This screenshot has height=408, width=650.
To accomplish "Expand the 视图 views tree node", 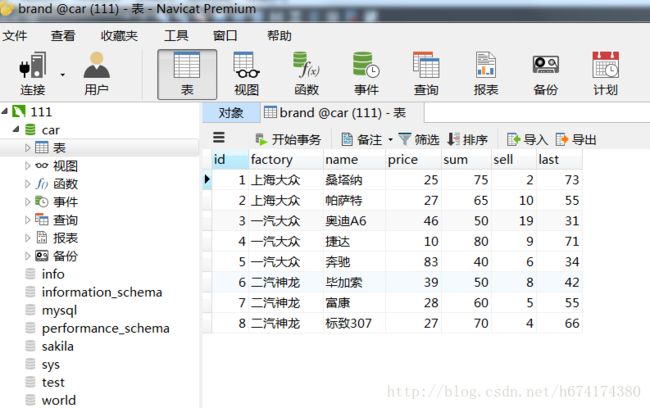I will (x=27, y=166).
